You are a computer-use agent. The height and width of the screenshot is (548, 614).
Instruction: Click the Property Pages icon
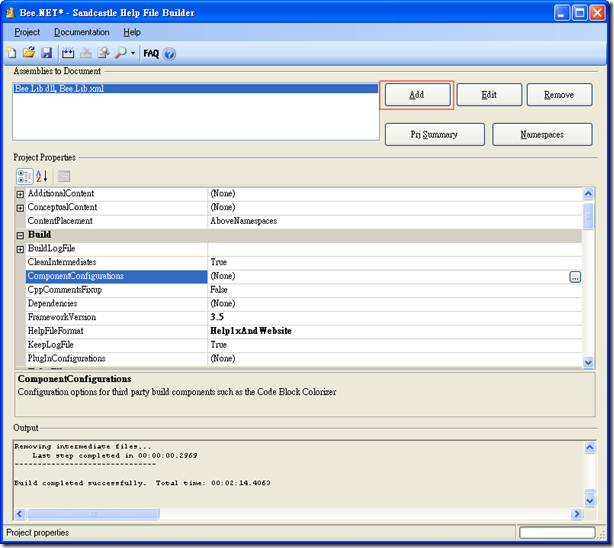64,176
